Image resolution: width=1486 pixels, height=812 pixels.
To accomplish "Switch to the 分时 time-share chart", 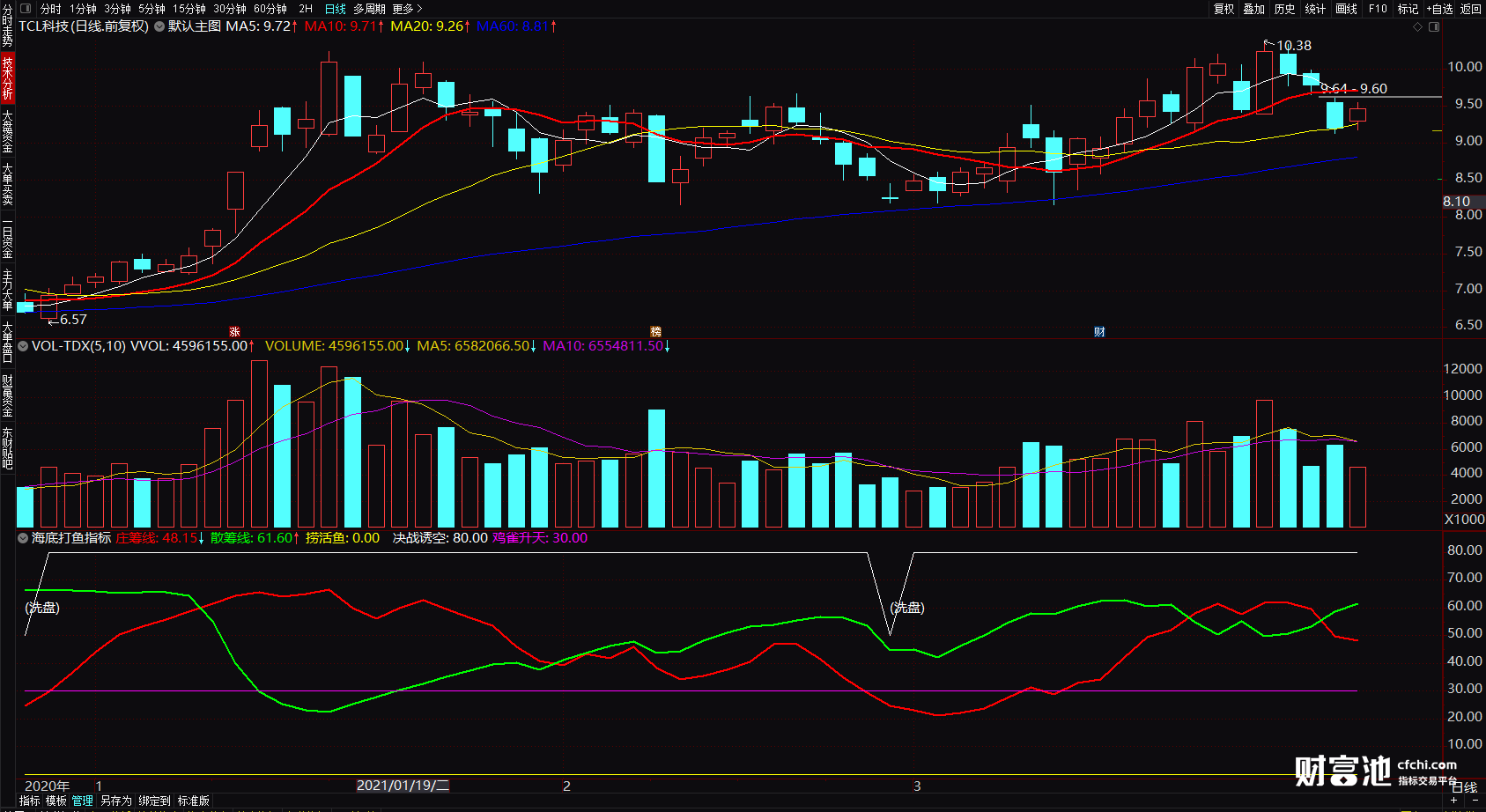I will (x=51, y=9).
